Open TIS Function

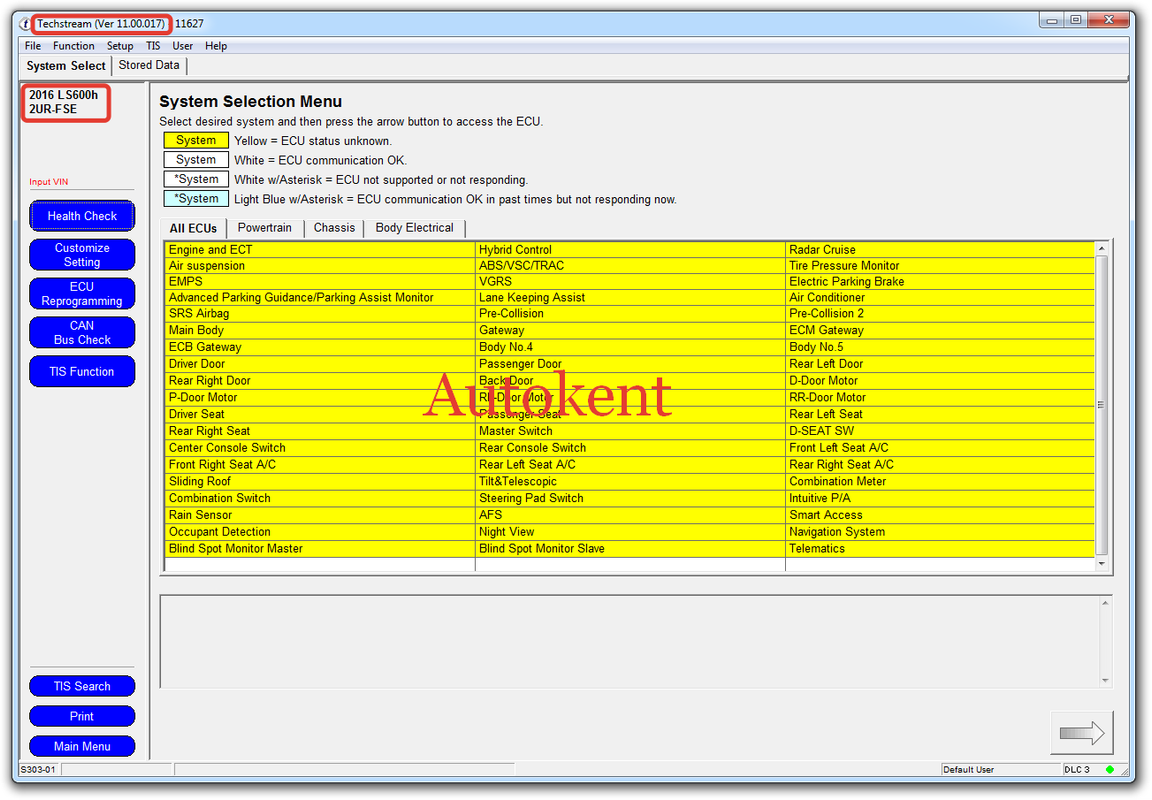82,372
